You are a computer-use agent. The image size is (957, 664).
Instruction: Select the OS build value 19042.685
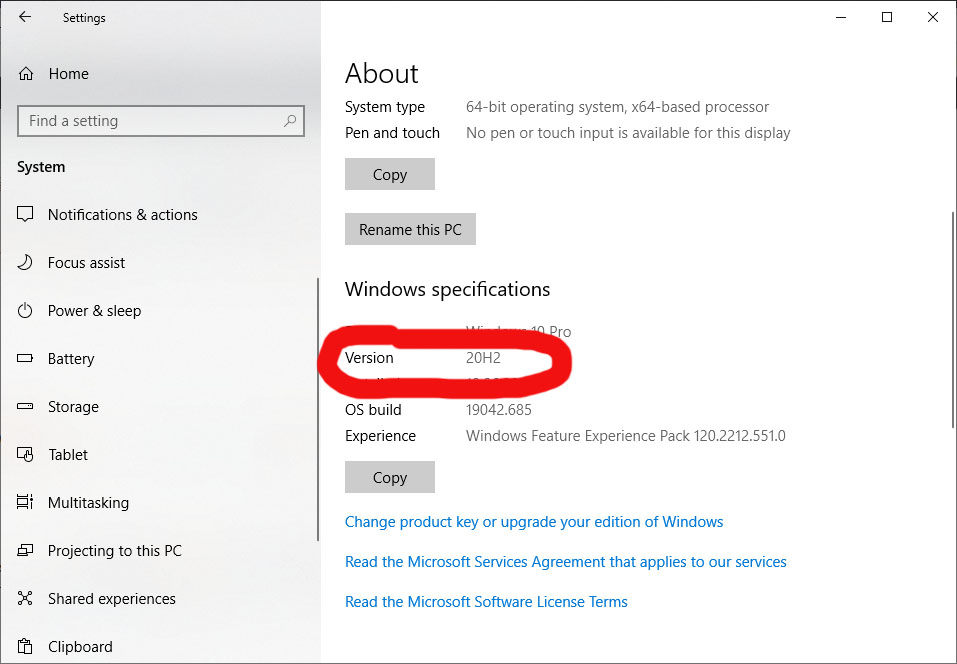(499, 410)
